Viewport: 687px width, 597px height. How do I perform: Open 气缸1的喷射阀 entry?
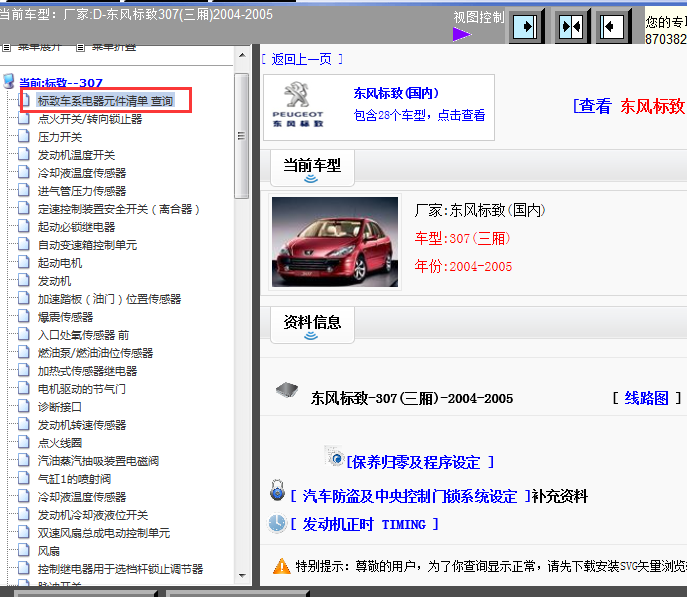tap(74, 479)
